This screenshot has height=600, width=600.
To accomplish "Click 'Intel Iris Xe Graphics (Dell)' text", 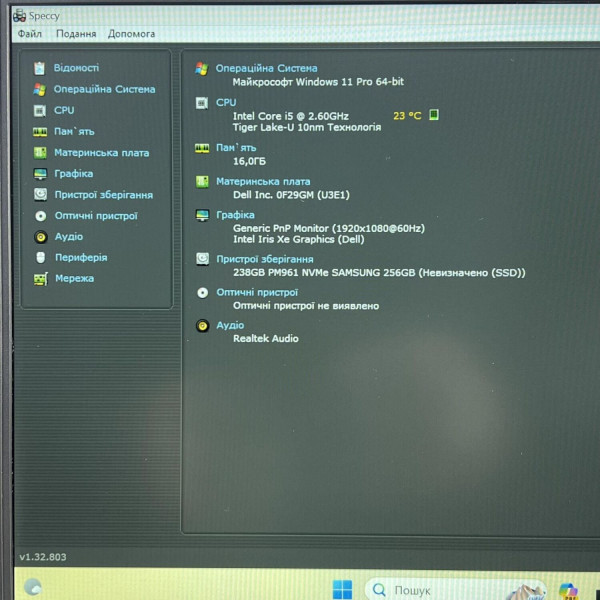I will tap(298, 240).
